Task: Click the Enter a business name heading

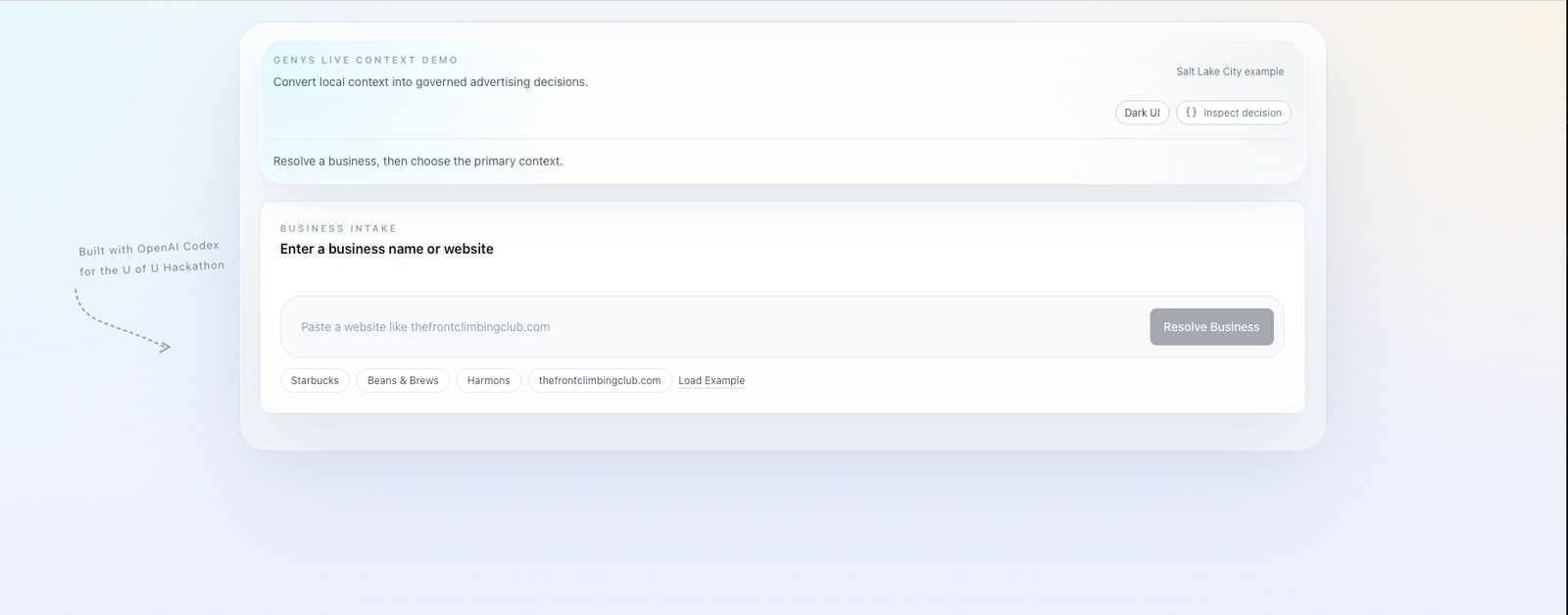Action: click(386, 249)
